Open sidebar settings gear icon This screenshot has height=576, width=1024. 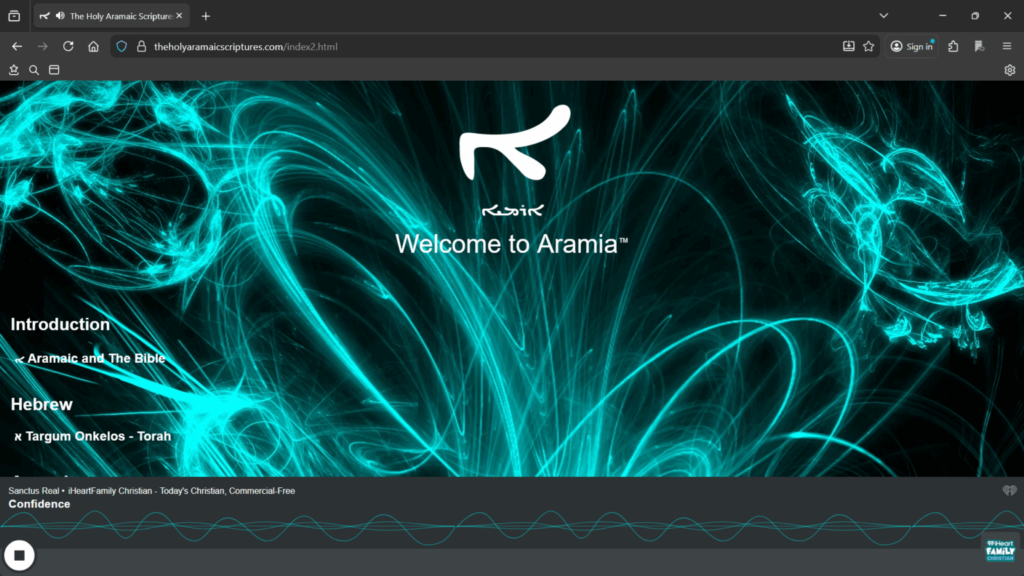tap(1010, 70)
